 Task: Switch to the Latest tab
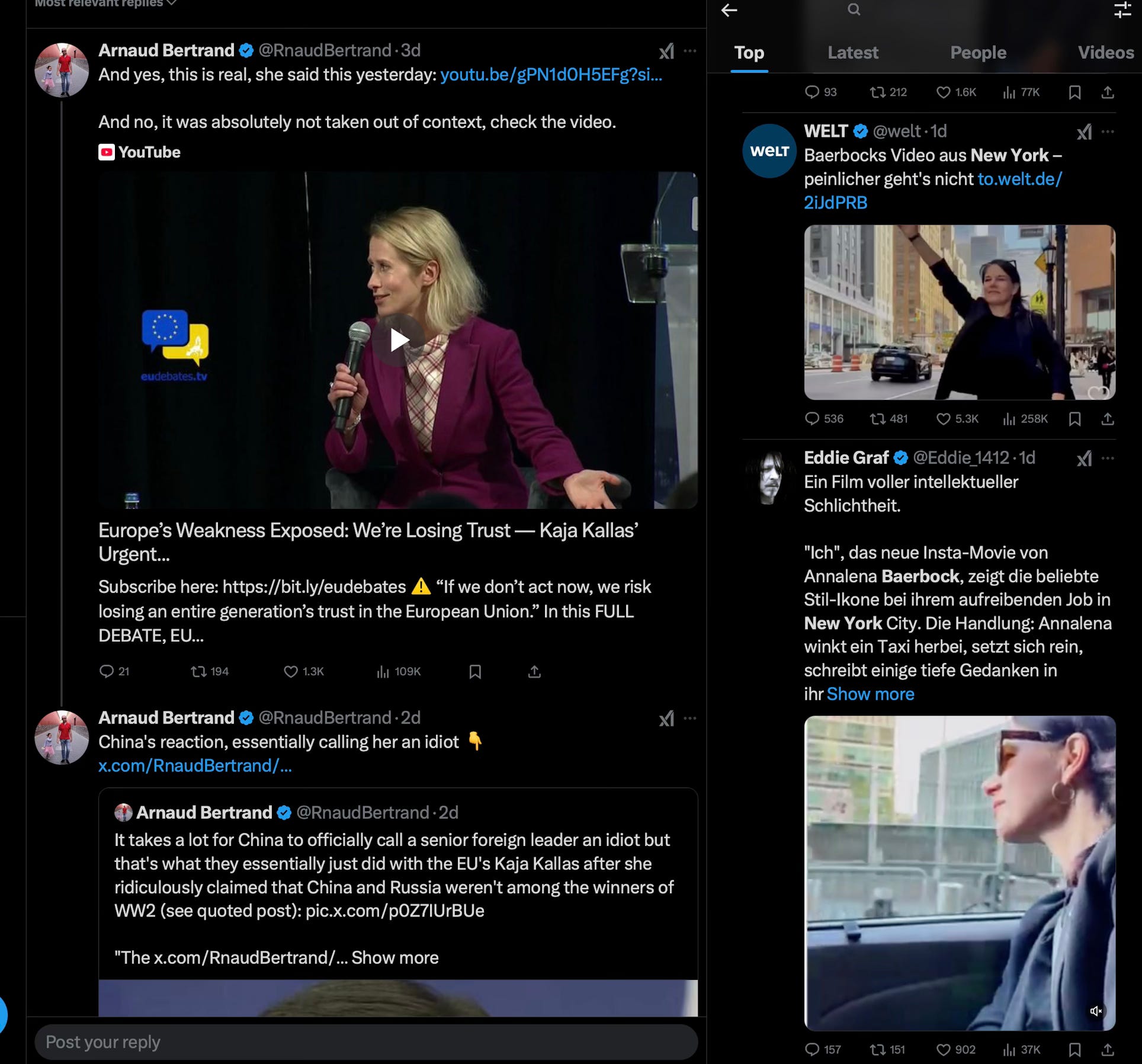tap(852, 53)
